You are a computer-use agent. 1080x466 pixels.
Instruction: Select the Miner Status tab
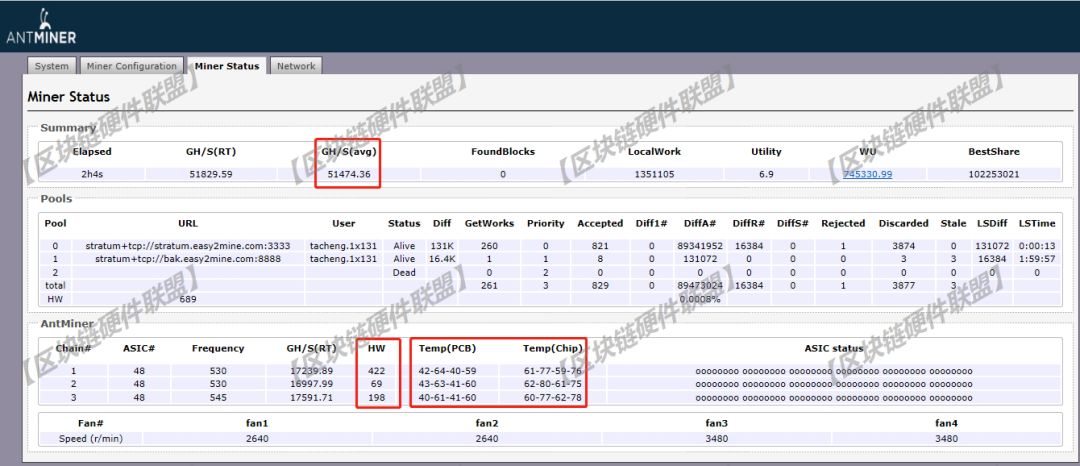tap(227, 66)
